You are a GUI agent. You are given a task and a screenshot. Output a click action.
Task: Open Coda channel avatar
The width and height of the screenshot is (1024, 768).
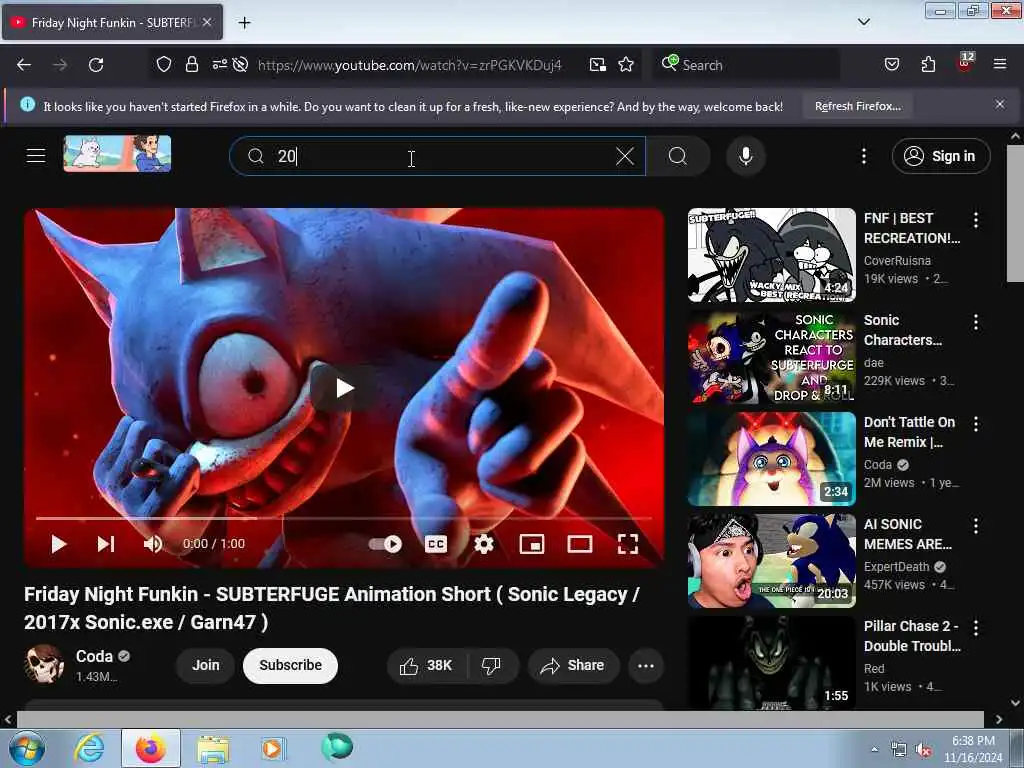pos(44,665)
